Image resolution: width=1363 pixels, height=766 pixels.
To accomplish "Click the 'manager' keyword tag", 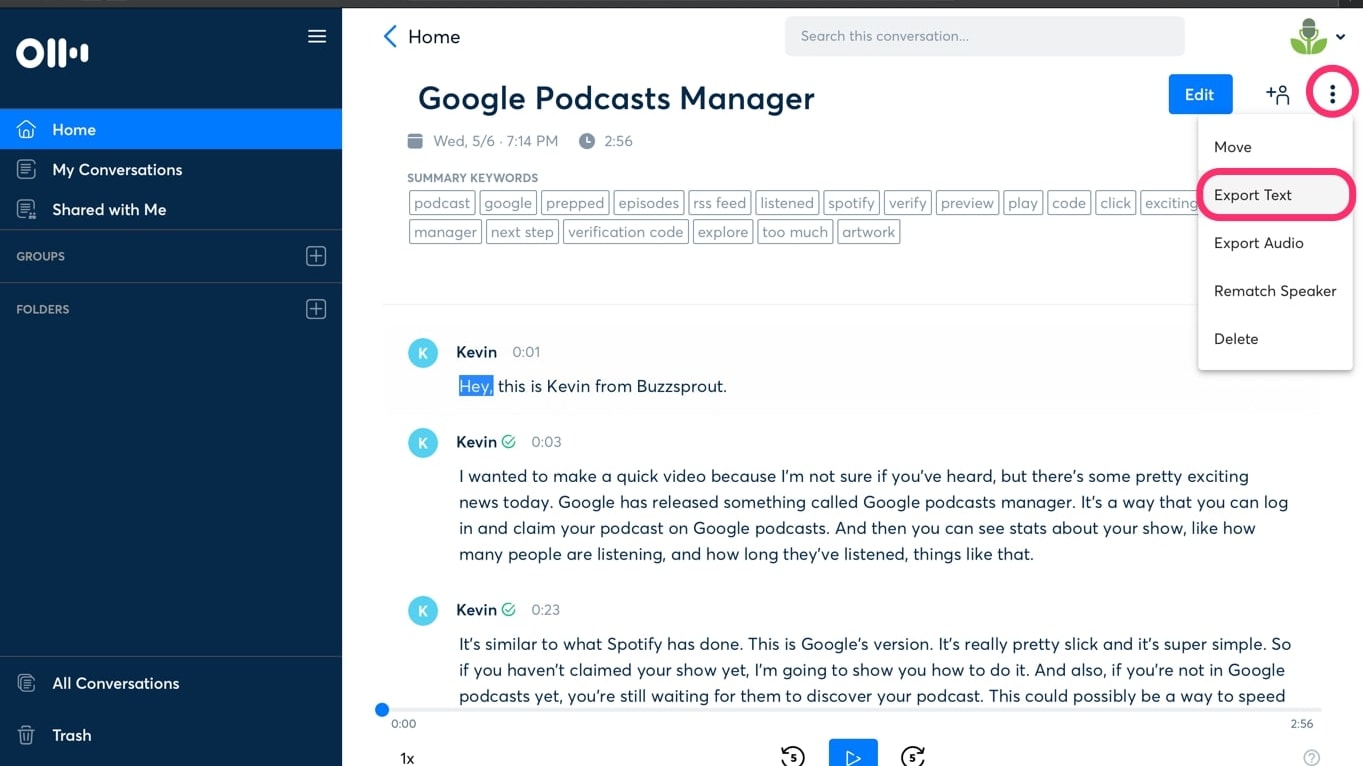I will point(446,232).
